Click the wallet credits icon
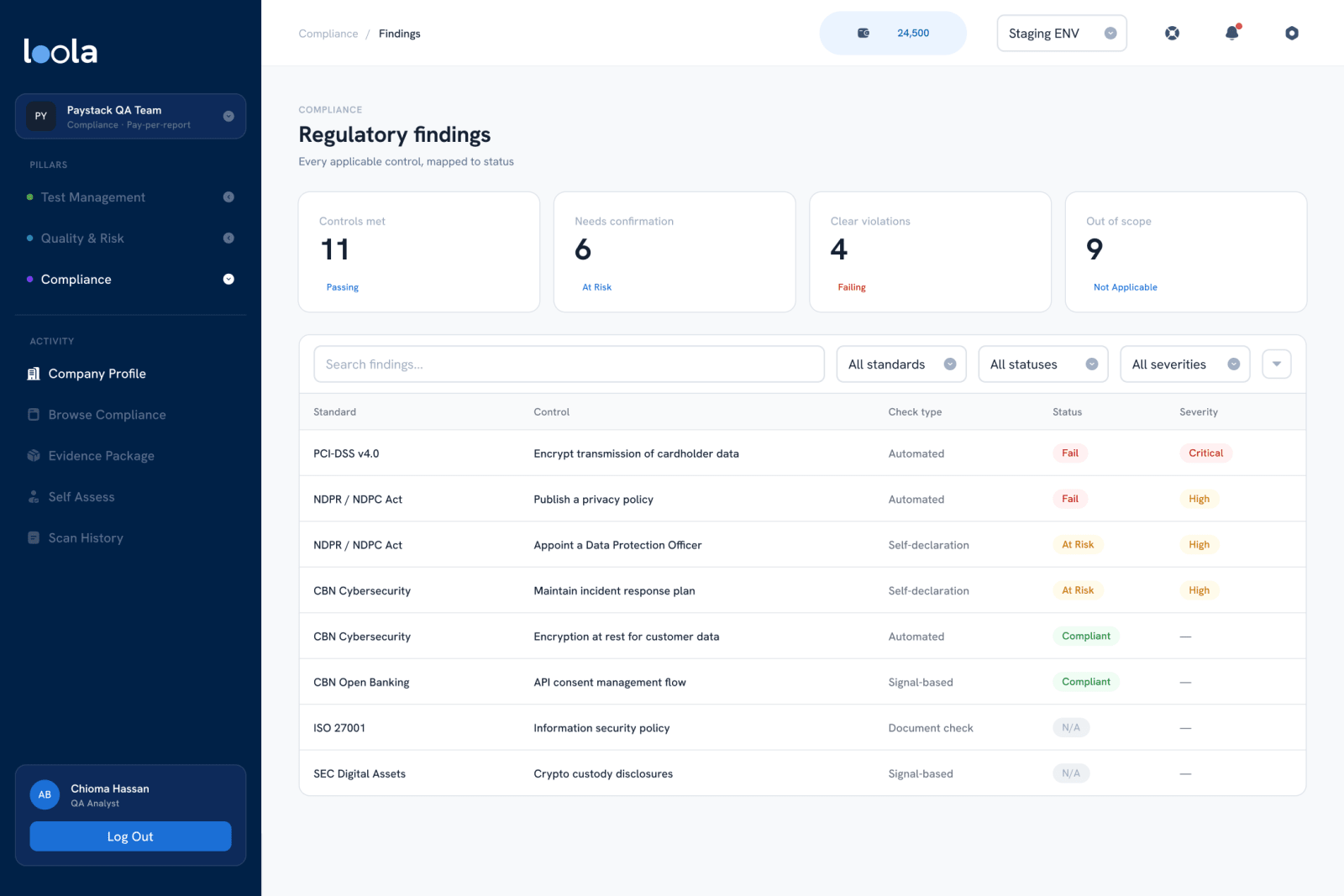 pos(864,34)
